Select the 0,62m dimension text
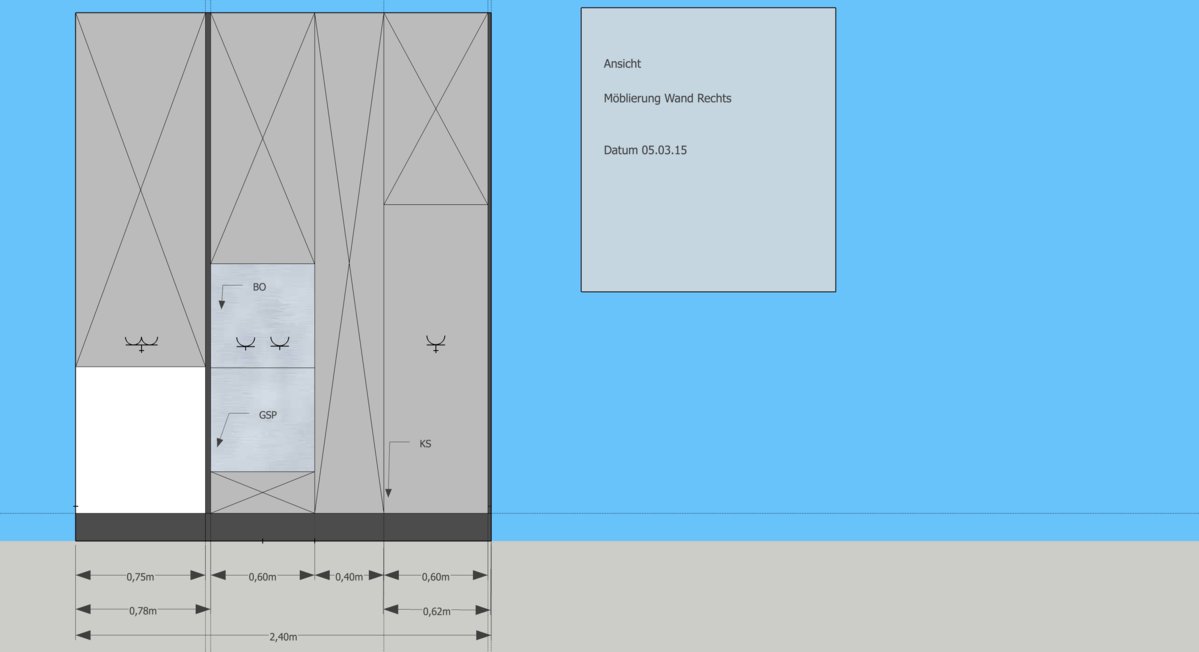The height and width of the screenshot is (652, 1199). point(435,610)
